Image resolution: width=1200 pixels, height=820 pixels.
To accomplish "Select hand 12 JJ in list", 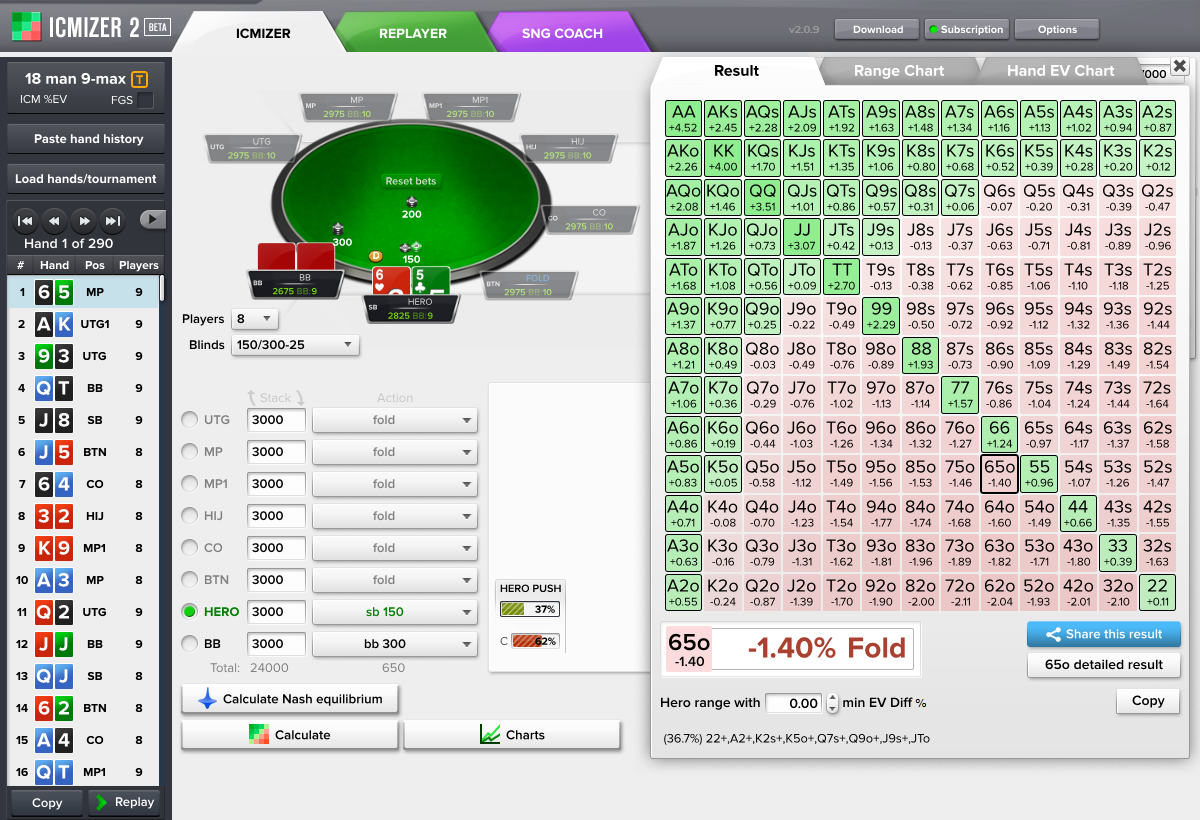I will click(x=84, y=644).
